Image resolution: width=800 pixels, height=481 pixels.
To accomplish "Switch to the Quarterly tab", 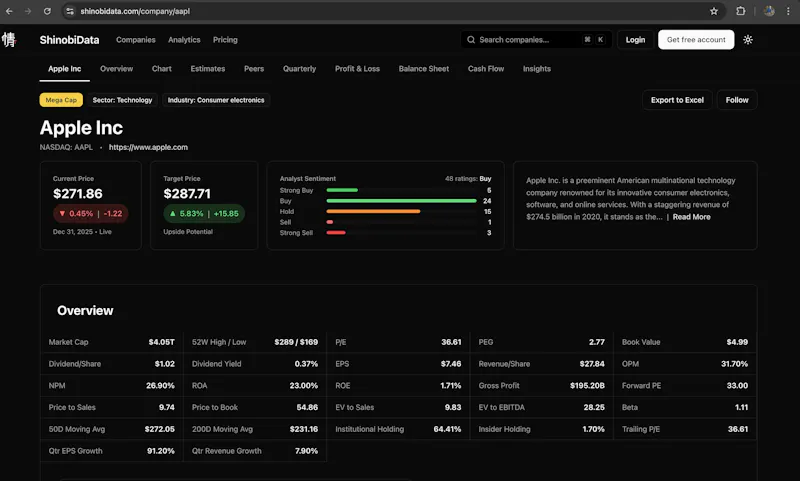I will 299,69.
